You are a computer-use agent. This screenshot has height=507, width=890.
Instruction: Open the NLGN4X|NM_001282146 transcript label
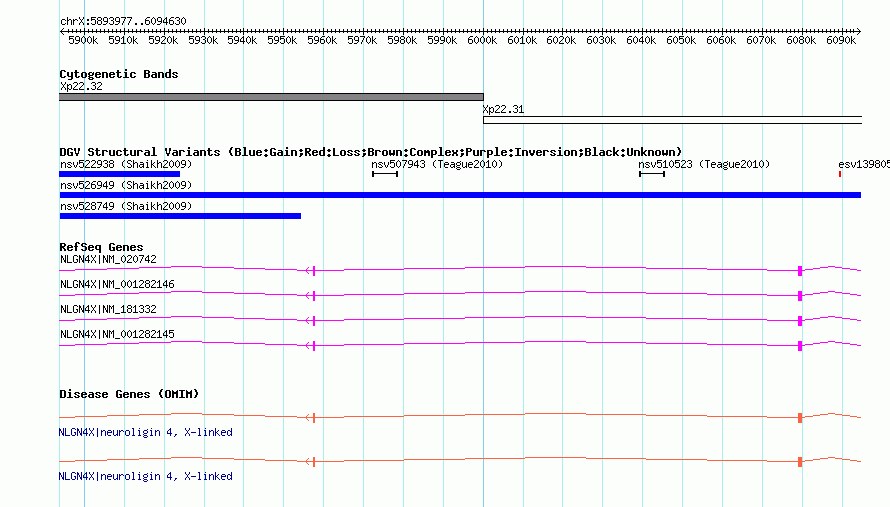117,284
